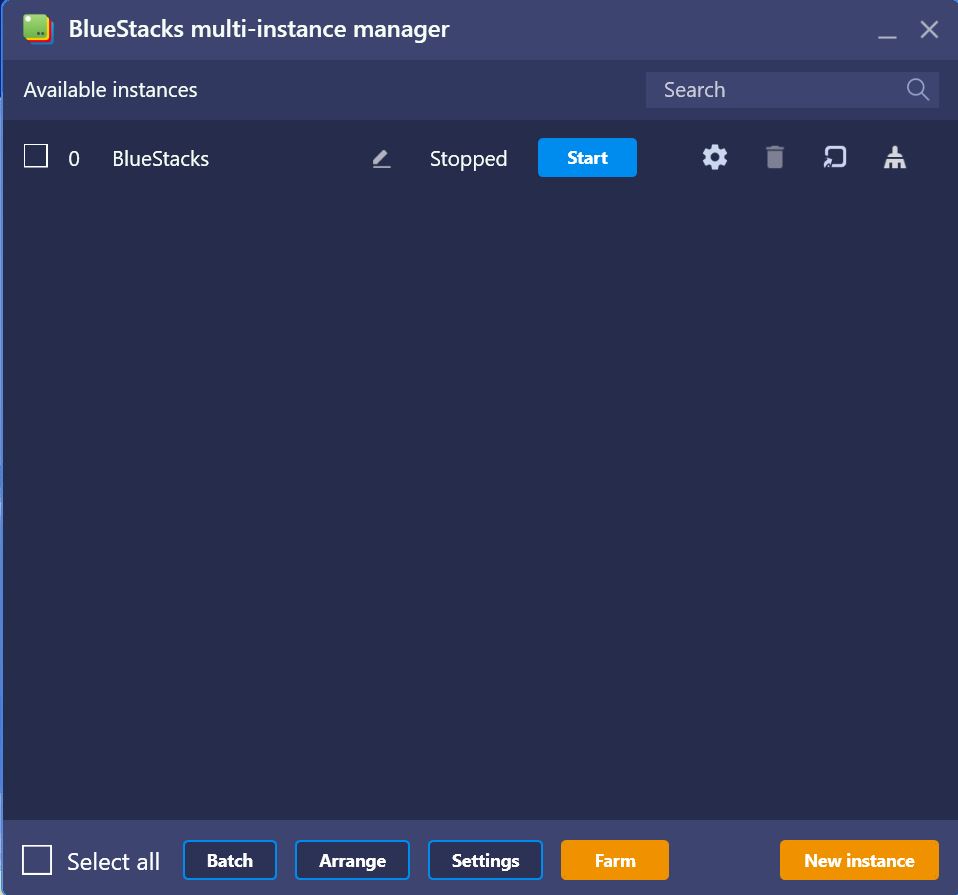Create shortcut for BlueStacks instance
958x895 pixels.
coord(834,157)
